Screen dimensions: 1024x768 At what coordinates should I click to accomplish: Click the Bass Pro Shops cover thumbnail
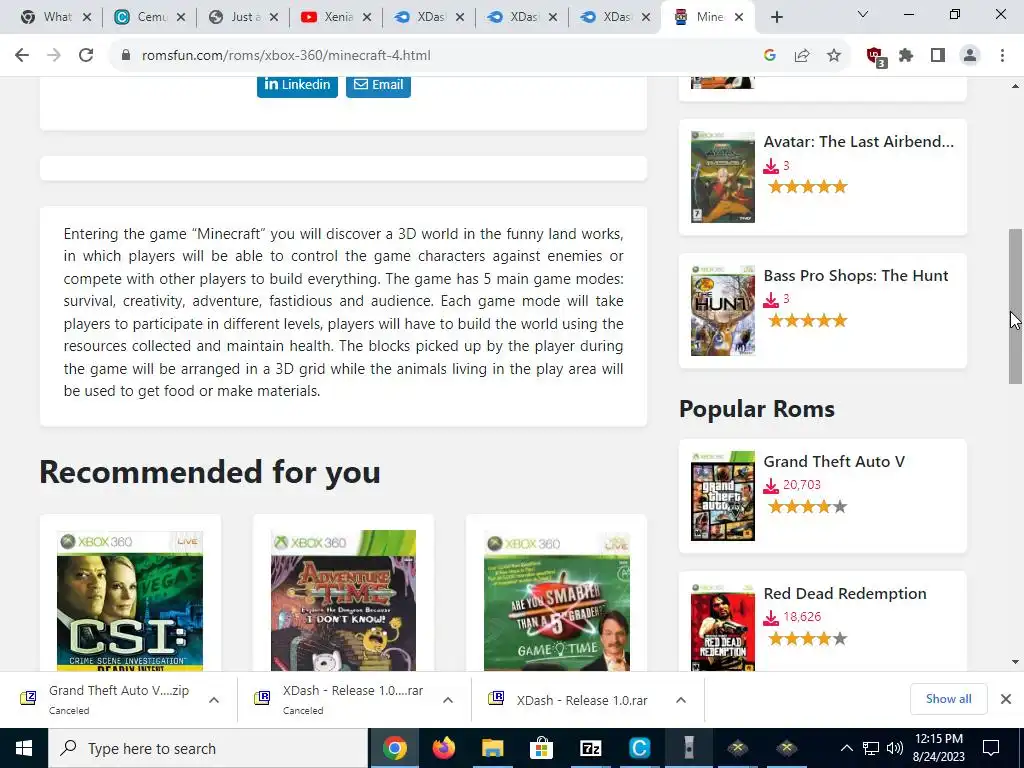[x=723, y=310]
